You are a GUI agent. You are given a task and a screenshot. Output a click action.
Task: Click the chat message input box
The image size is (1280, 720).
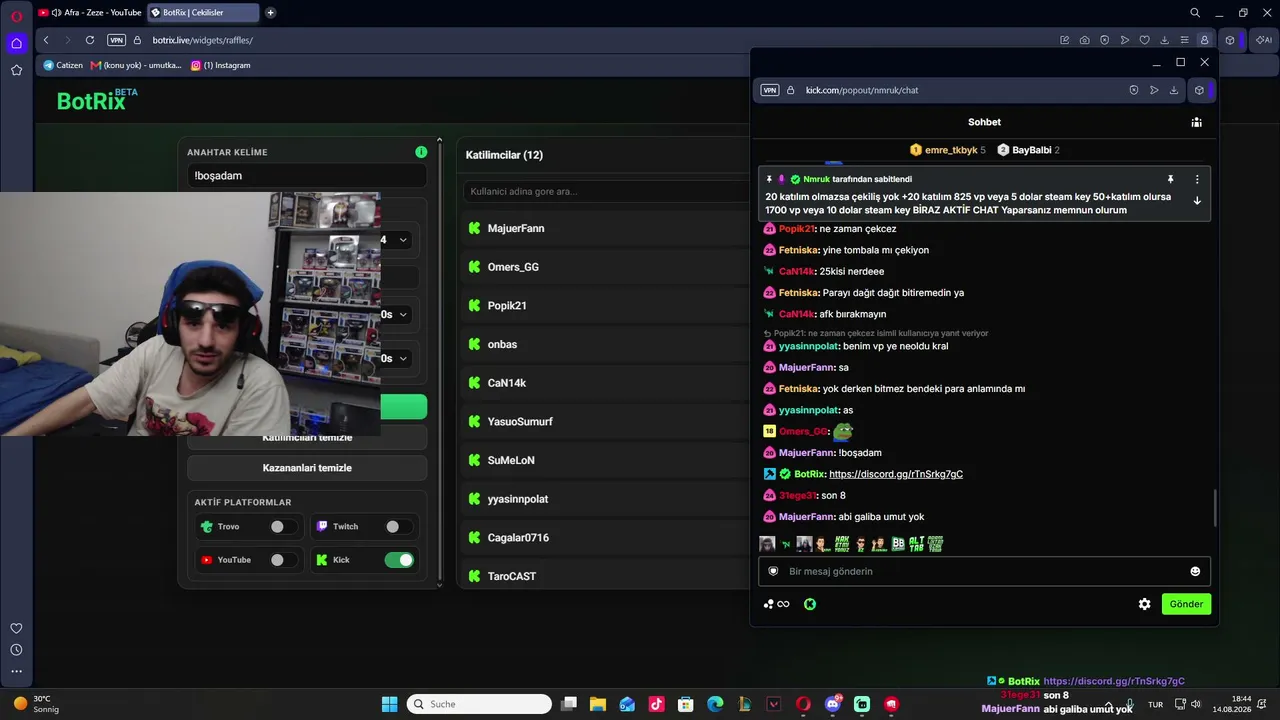pyautogui.click(x=984, y=571)
